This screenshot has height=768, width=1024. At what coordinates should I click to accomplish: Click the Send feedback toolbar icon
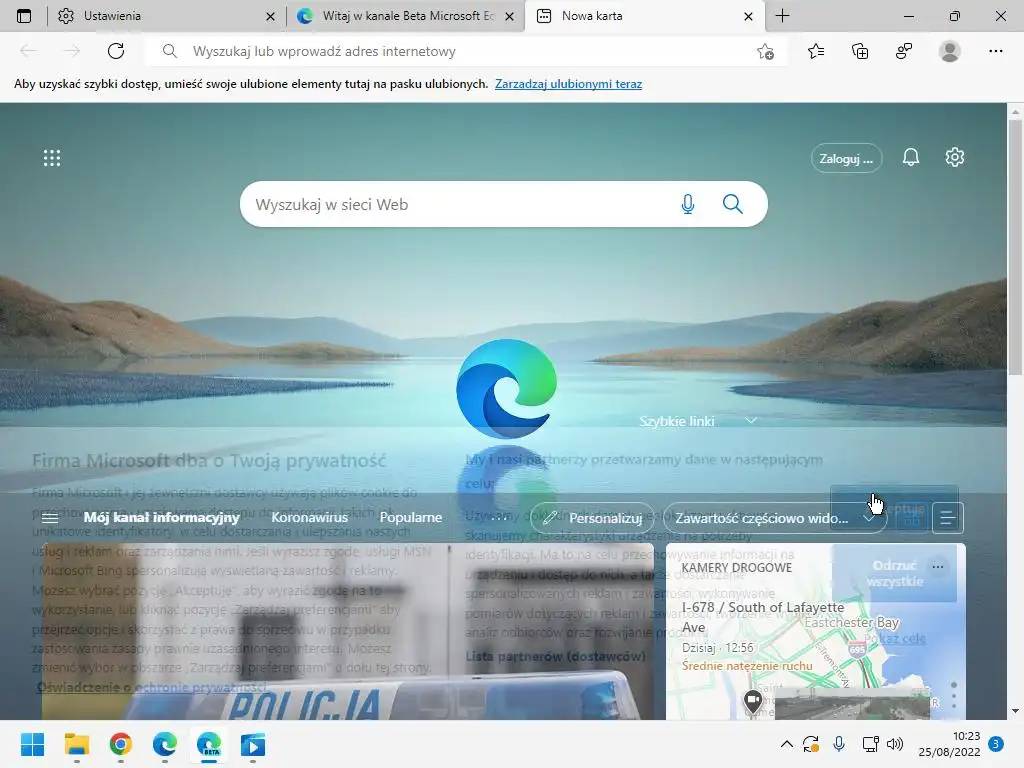904,51
